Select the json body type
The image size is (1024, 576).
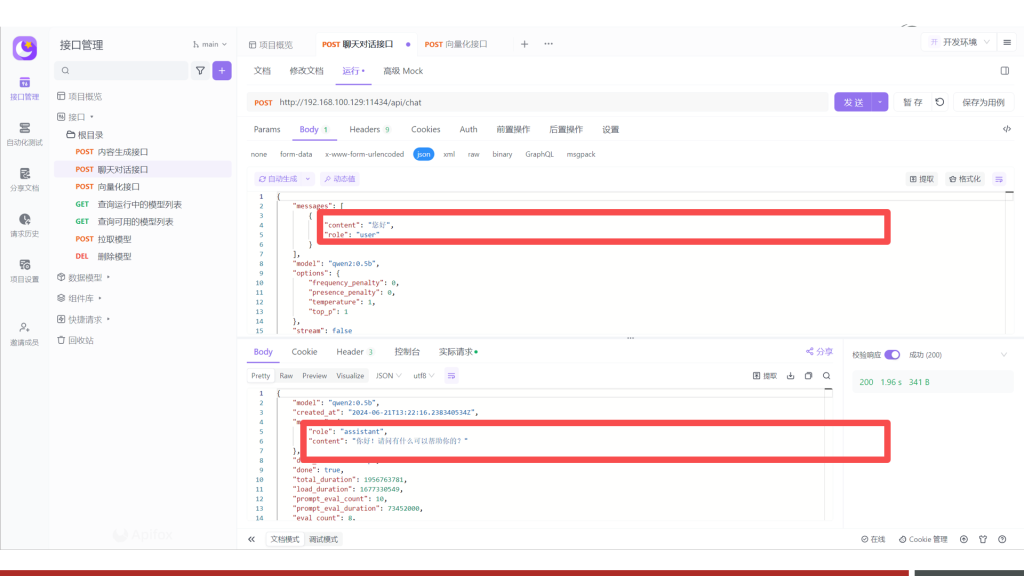tap(424, 155)
